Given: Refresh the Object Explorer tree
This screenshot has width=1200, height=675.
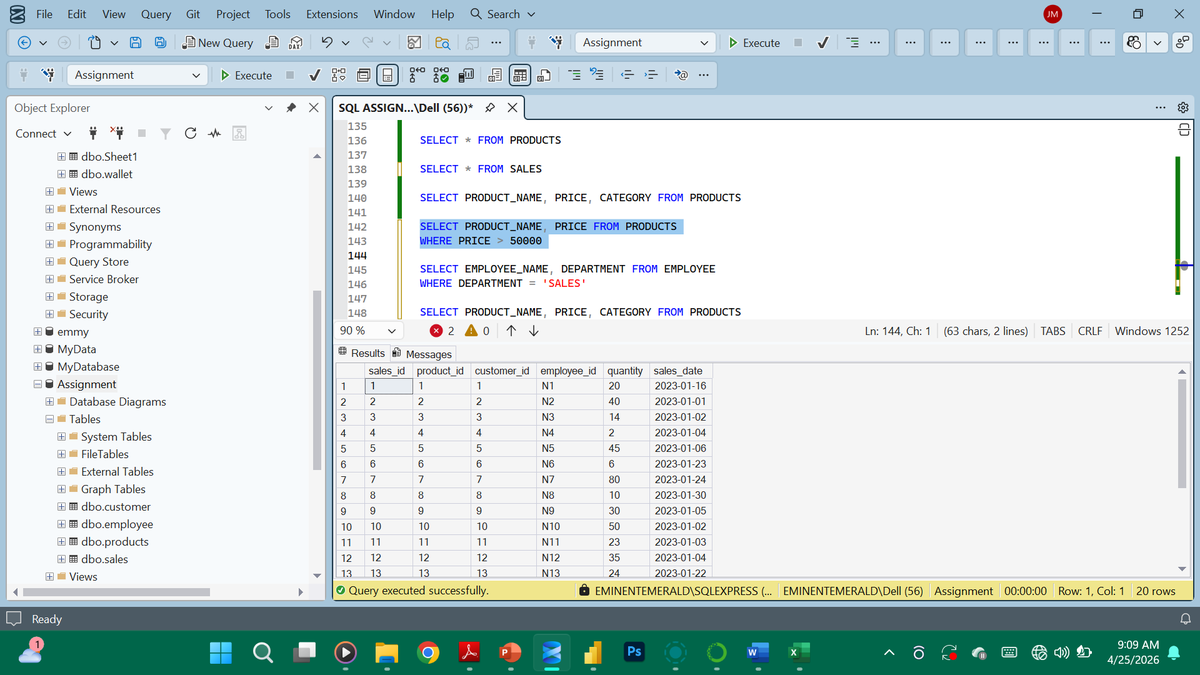Looking at the screenshot, I should pyautogui.click(x=189, y=134).
